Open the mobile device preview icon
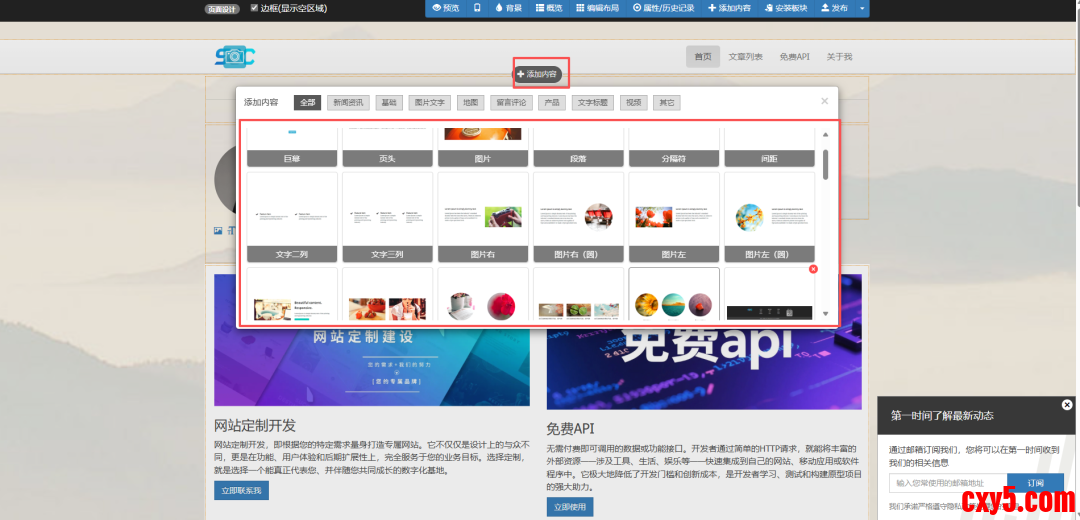 [x=476, y=8]
